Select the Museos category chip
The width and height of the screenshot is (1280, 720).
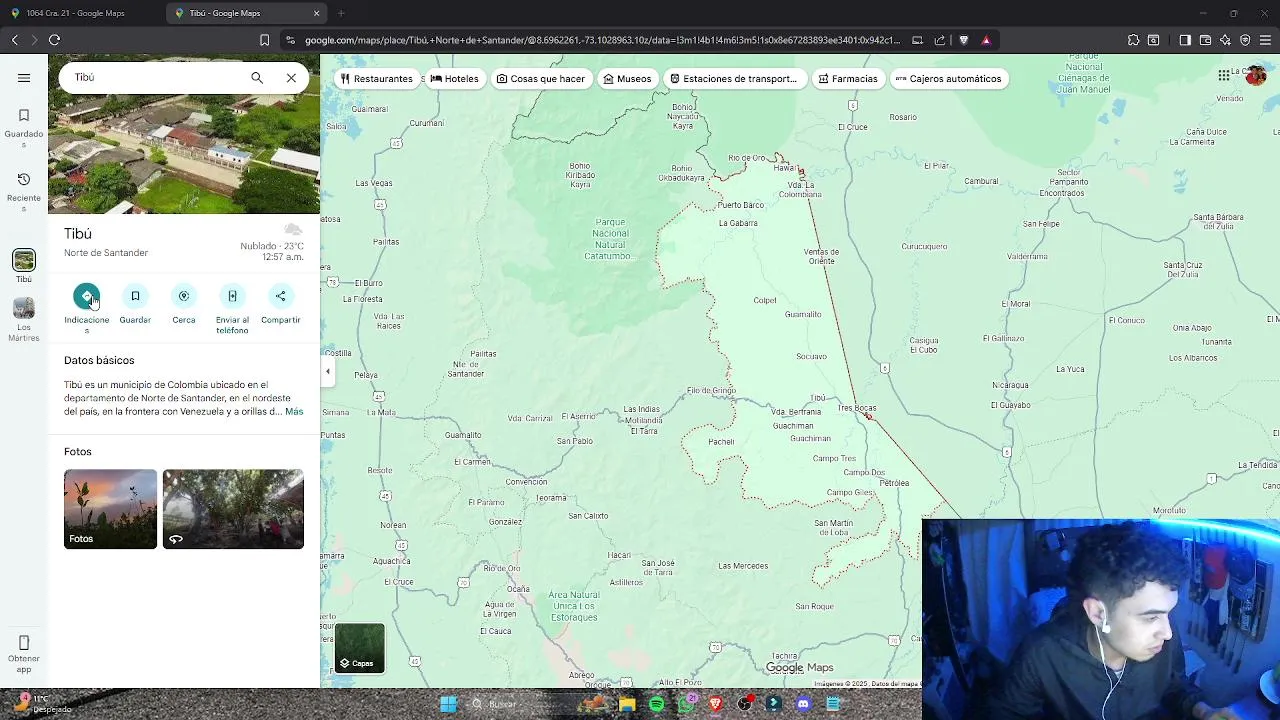627,78
